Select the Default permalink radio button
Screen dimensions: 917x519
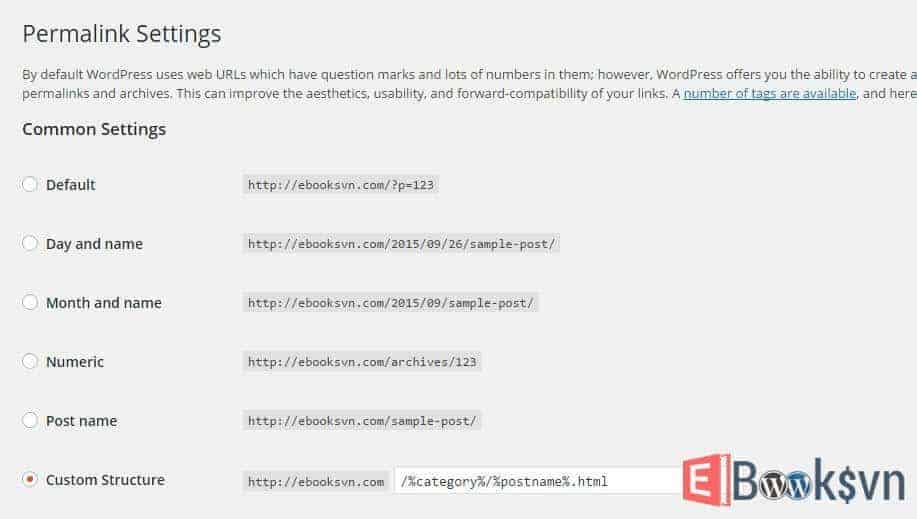[x=30, y=184]
